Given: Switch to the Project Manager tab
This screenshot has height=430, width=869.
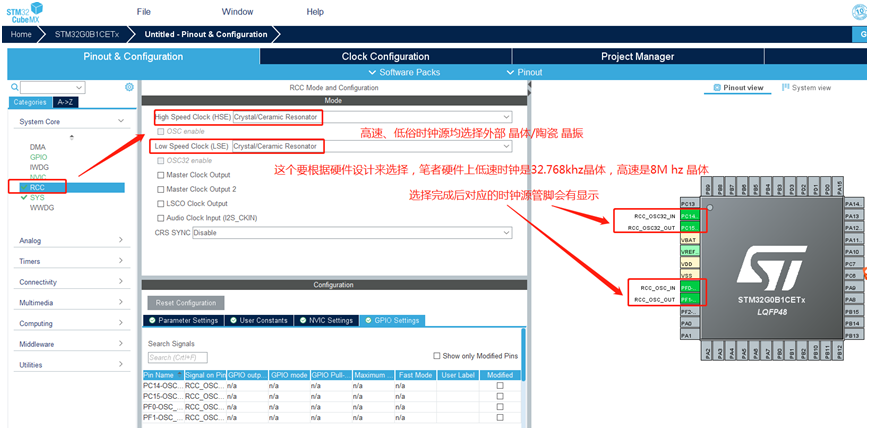Looking at the screenshot, I should point(637,57).
